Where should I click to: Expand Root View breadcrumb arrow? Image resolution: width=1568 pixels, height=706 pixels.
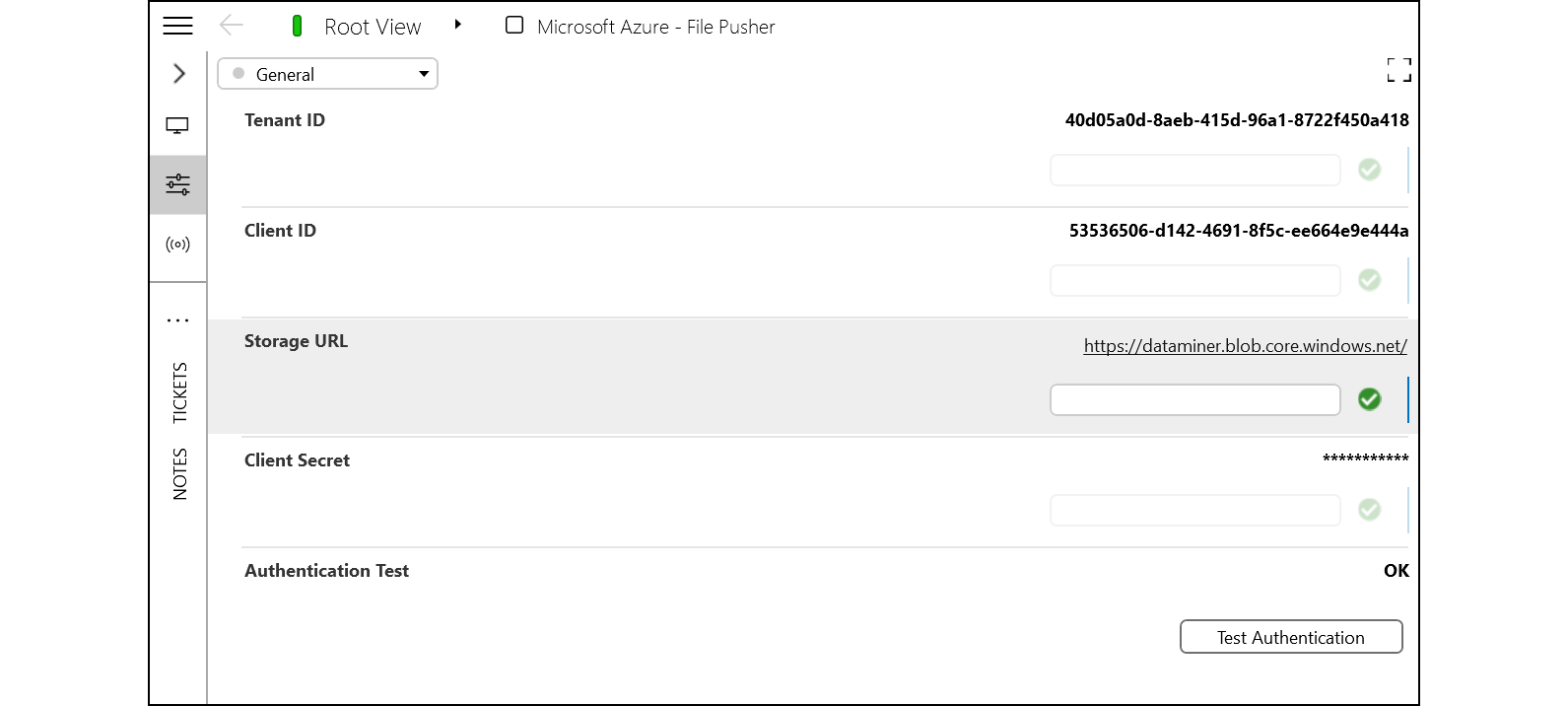(x=457, y=26)
